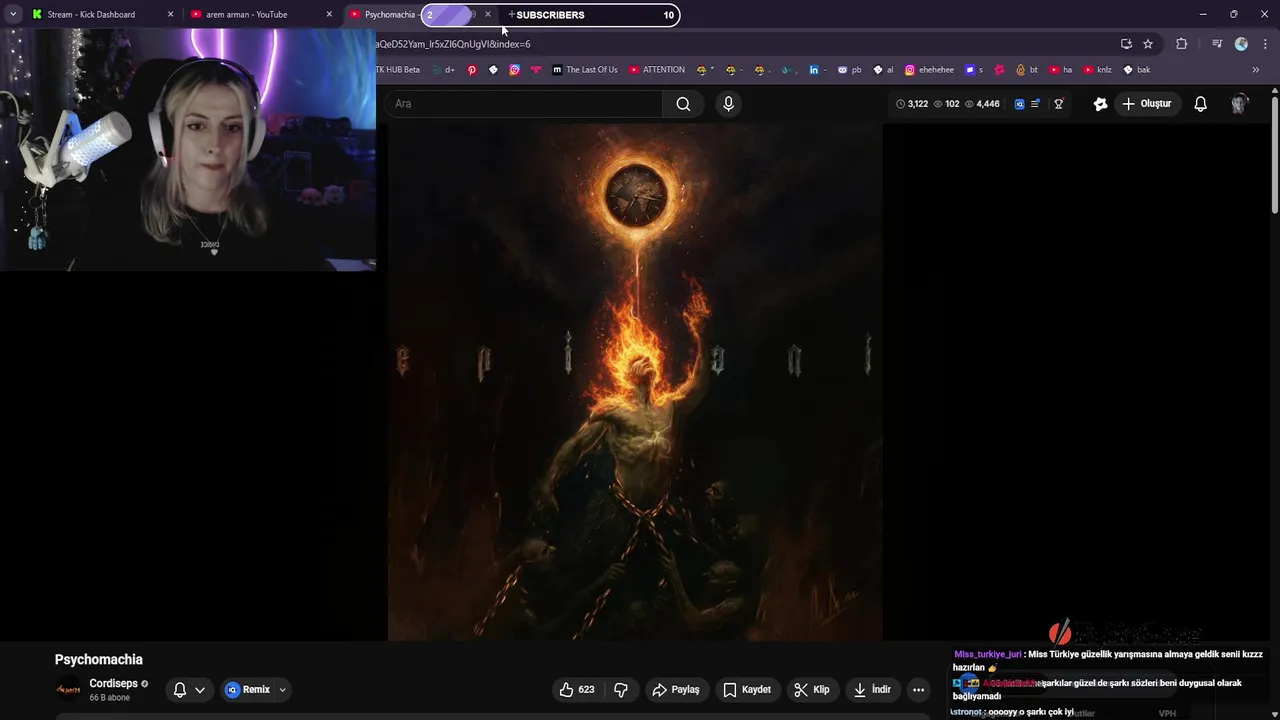Open 'The Last Of Us' bookmark
The width and height of the screenshot is (1280, 720).
585,70
